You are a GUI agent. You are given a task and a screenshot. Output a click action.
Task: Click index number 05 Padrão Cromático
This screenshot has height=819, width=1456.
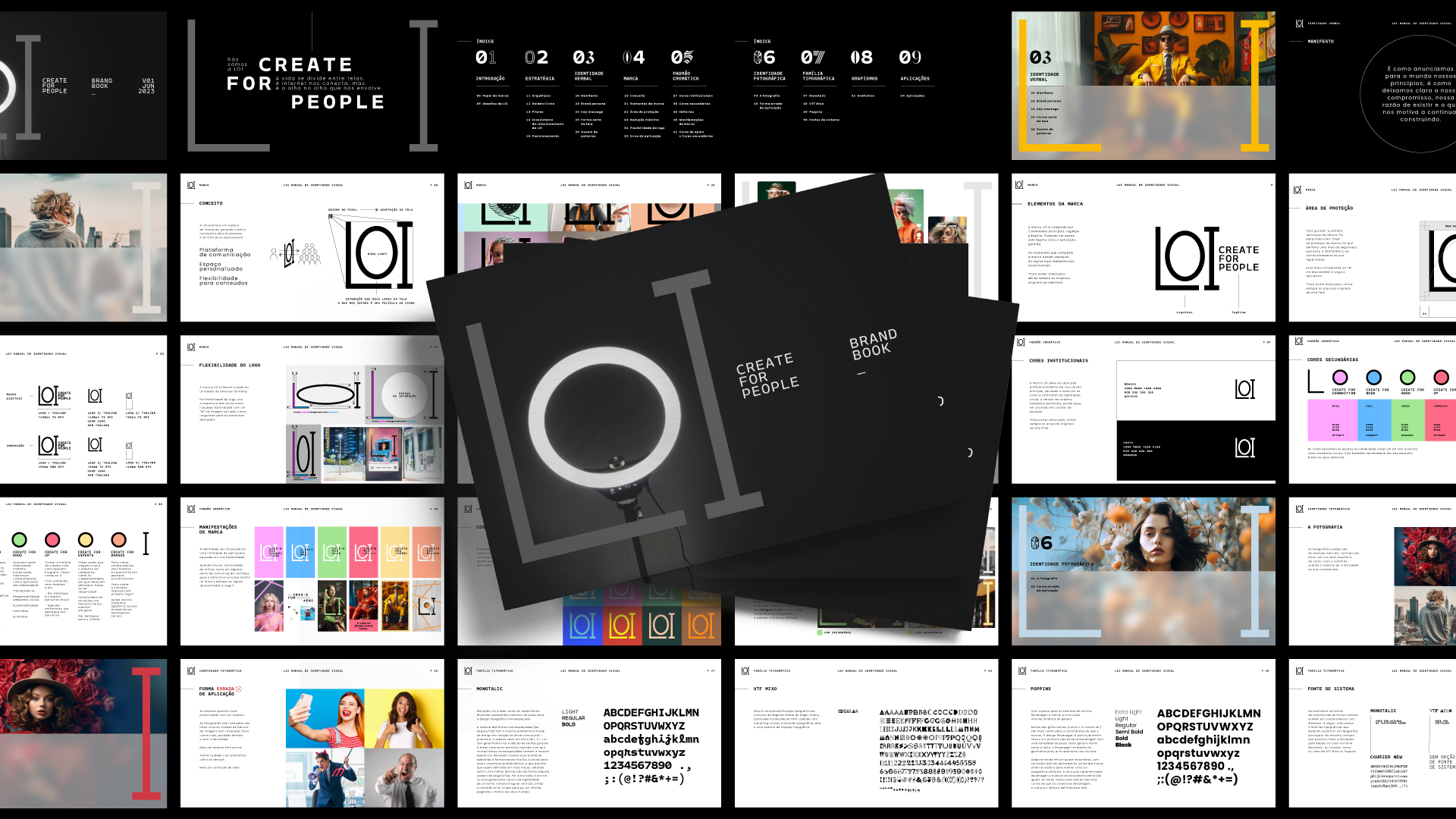(682, 58)
